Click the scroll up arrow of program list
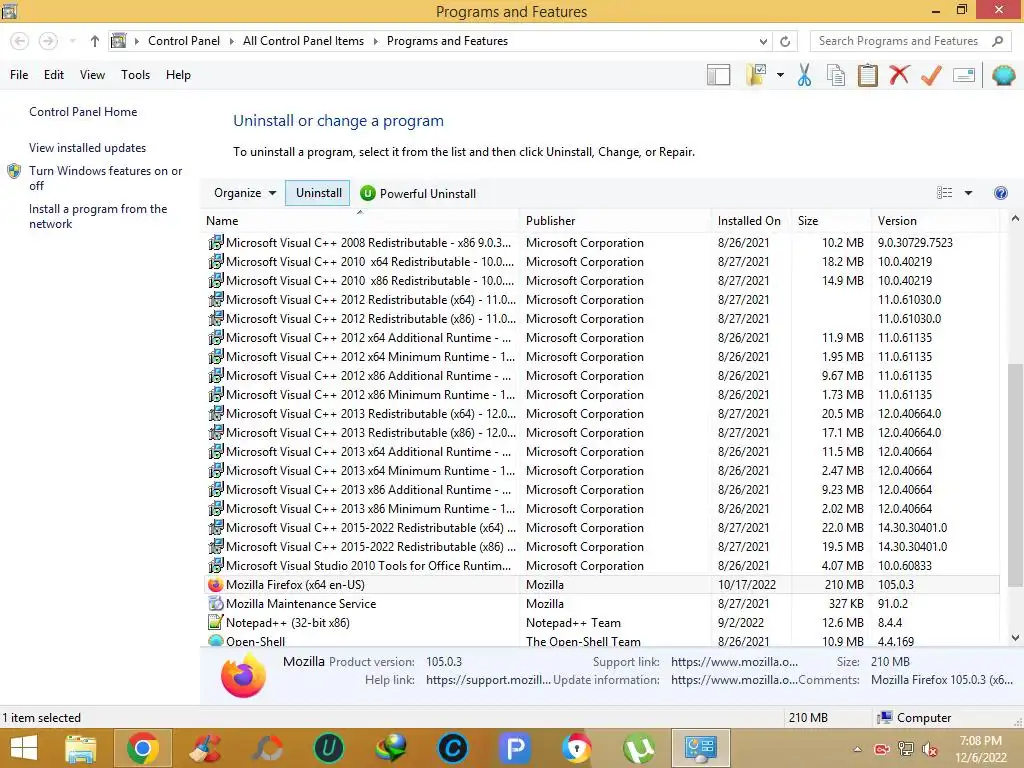 coord(1015,219)
